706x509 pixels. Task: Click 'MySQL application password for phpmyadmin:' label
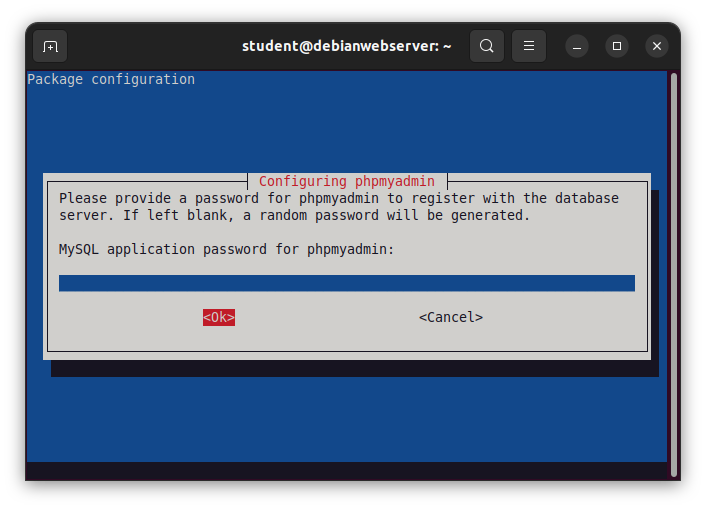(x=226, y=249)
